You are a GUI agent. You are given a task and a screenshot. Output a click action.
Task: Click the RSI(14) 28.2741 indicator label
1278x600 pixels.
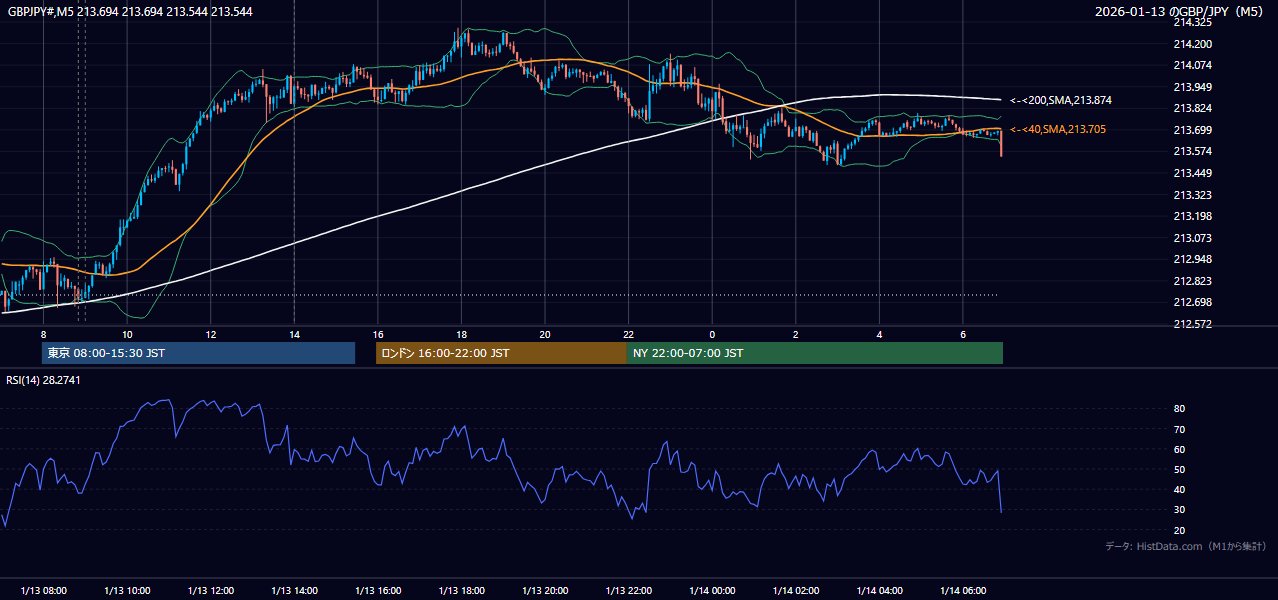click(43, 380)
